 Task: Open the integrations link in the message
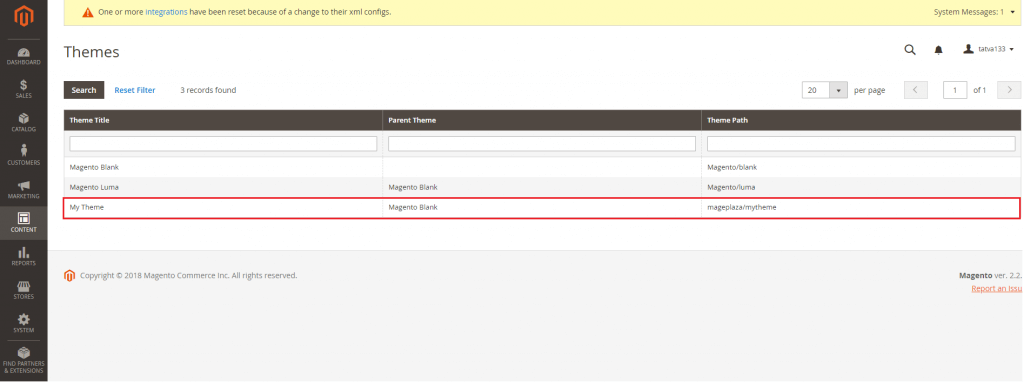click(166, 12)
